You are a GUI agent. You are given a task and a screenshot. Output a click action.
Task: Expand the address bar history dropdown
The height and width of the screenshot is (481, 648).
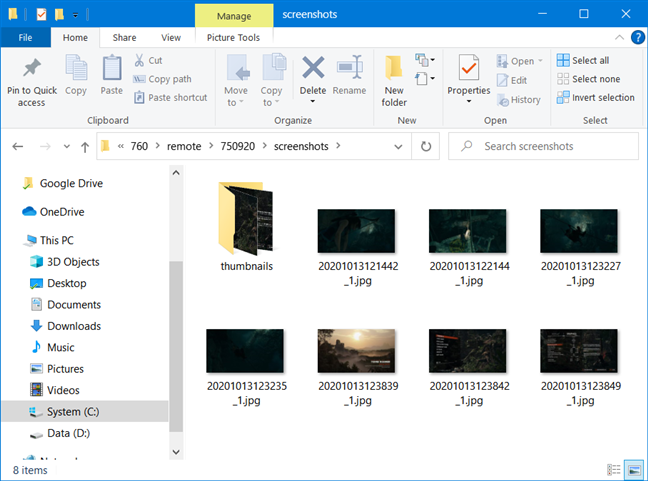[x=398, y=146]
